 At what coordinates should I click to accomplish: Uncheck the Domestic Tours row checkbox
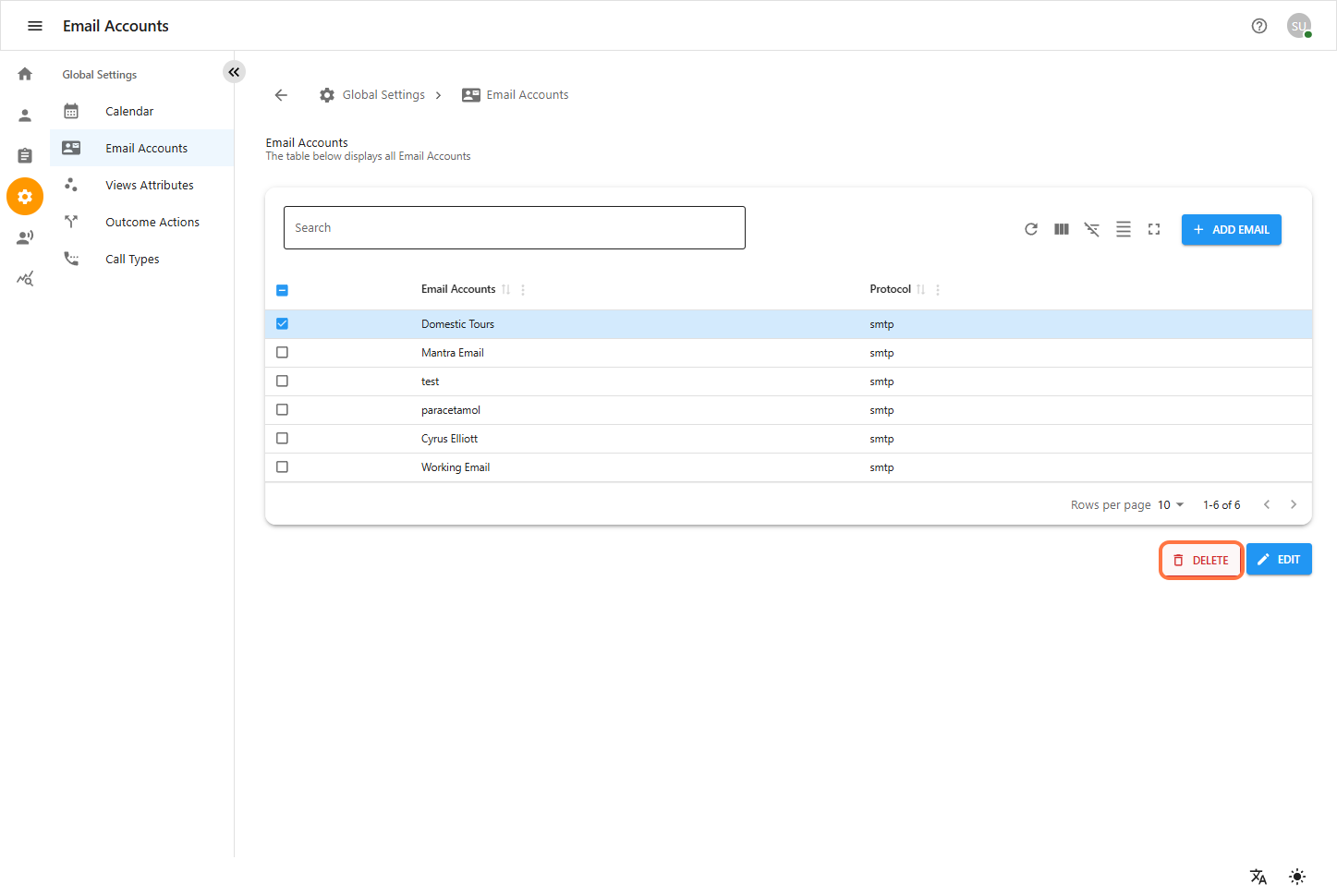click(x=283, y=324)
